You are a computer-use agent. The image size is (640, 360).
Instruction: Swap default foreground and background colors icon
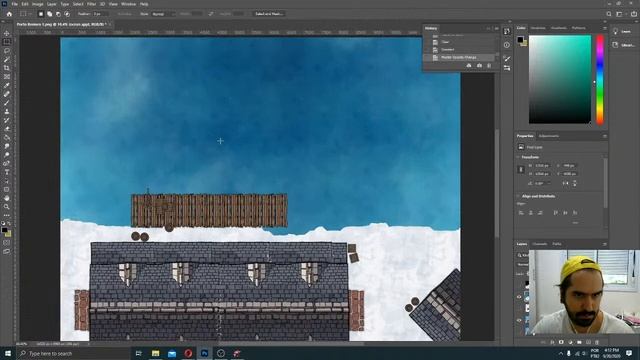[x=9, y=224]
